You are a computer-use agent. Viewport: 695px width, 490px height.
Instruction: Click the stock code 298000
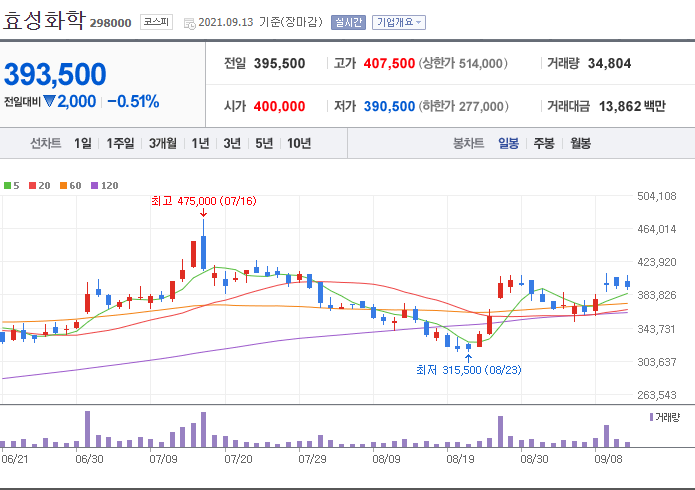tap(110, 23)
